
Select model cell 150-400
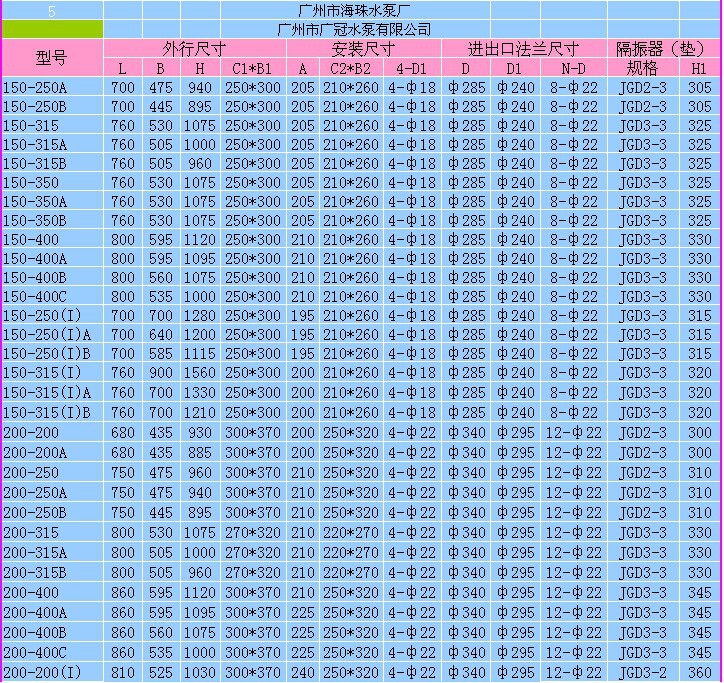pos(52,239)
